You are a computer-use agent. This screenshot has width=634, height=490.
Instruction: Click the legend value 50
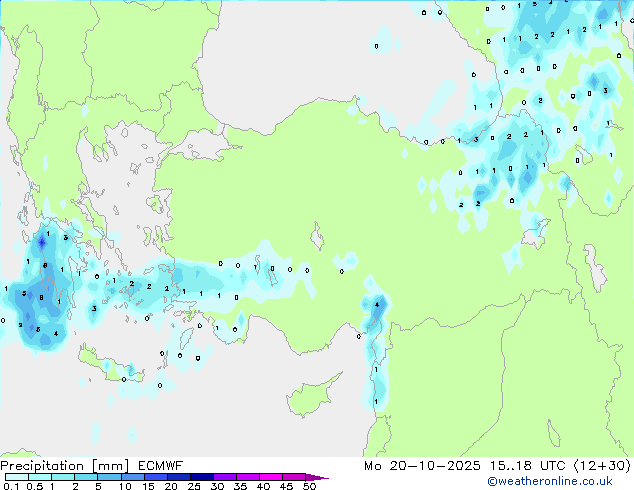(x=309, y=486)
